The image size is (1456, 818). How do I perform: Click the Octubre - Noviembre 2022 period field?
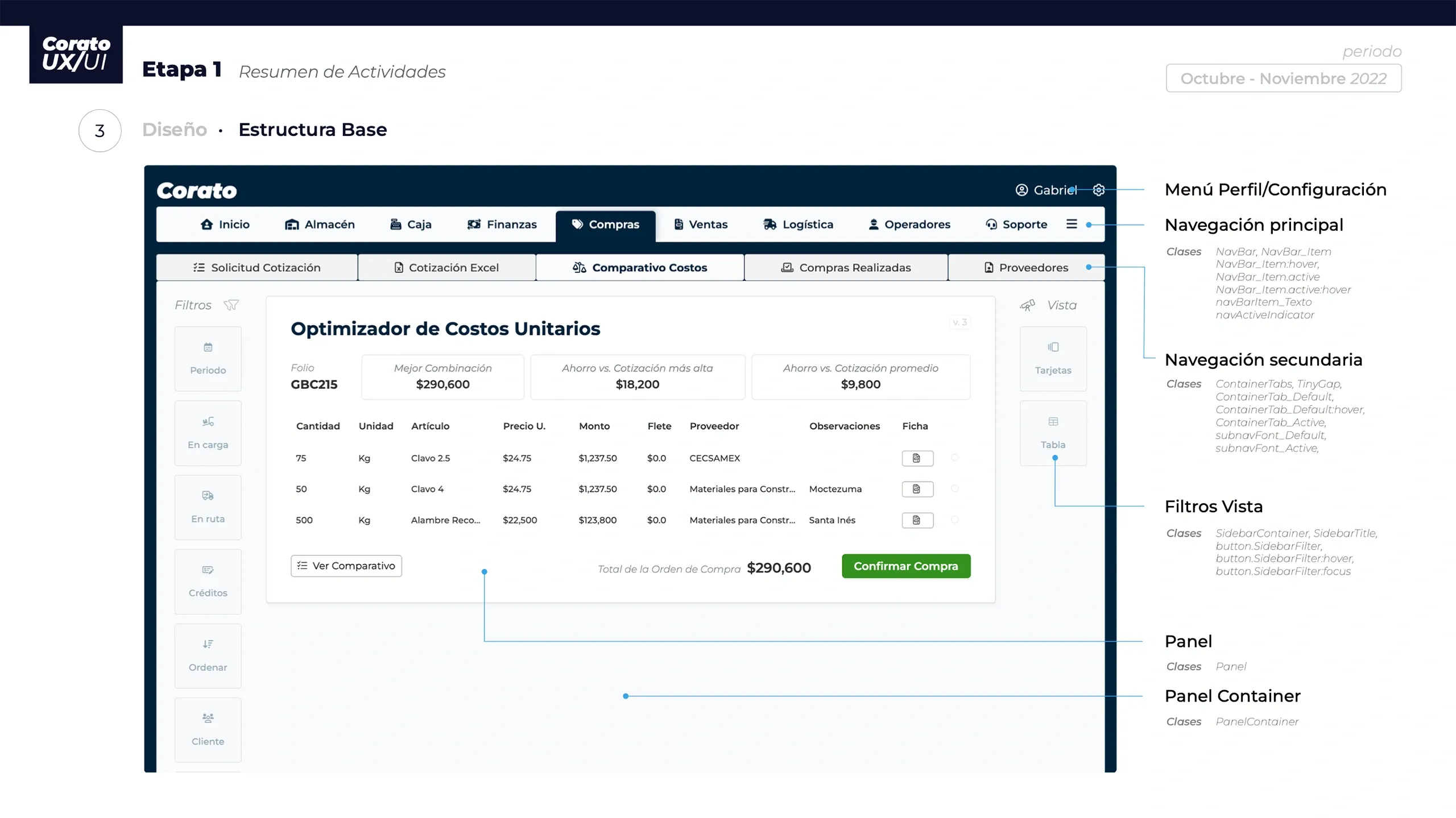(1284, 78)
